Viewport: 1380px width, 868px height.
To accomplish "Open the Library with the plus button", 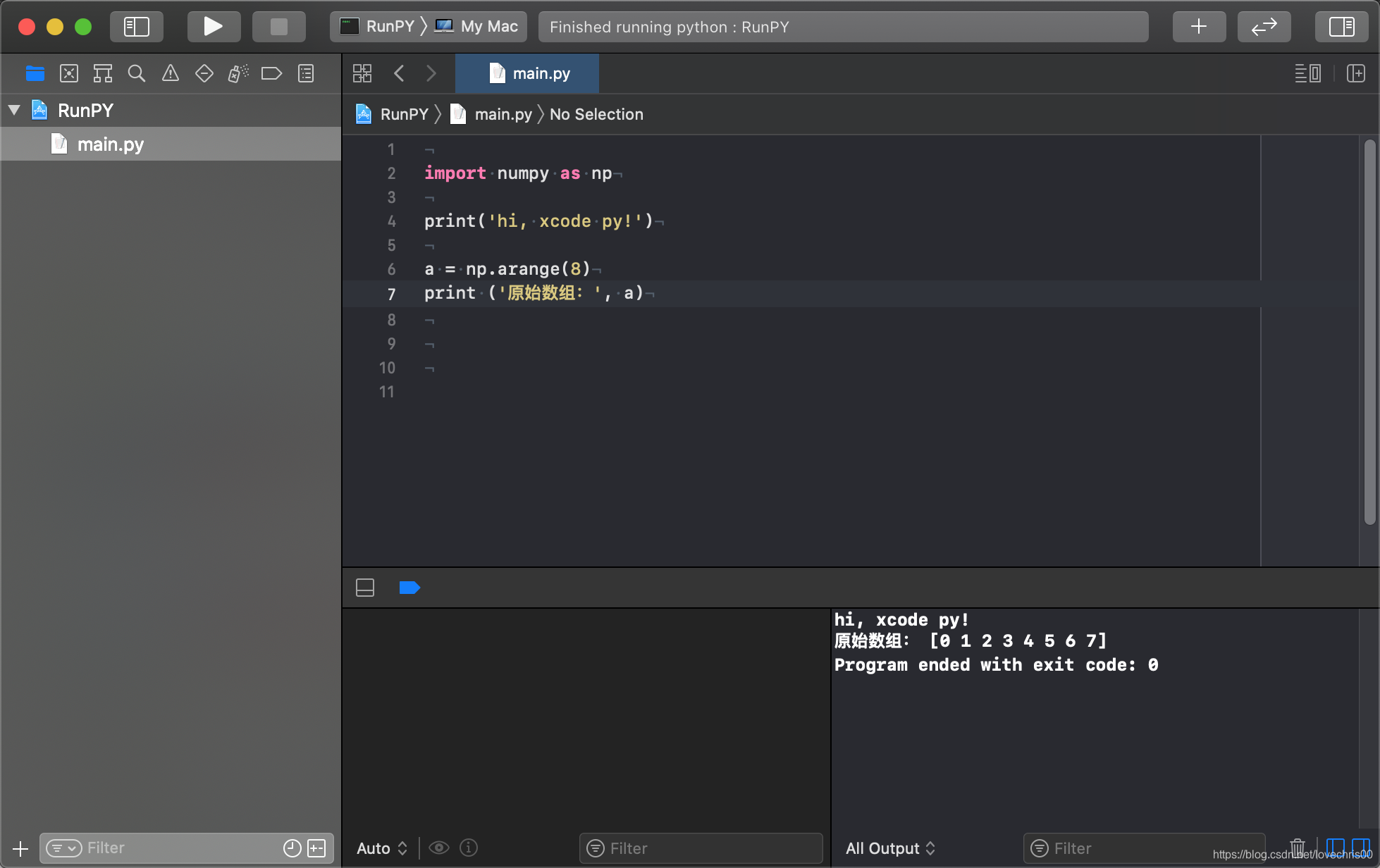I will 1199,27.
